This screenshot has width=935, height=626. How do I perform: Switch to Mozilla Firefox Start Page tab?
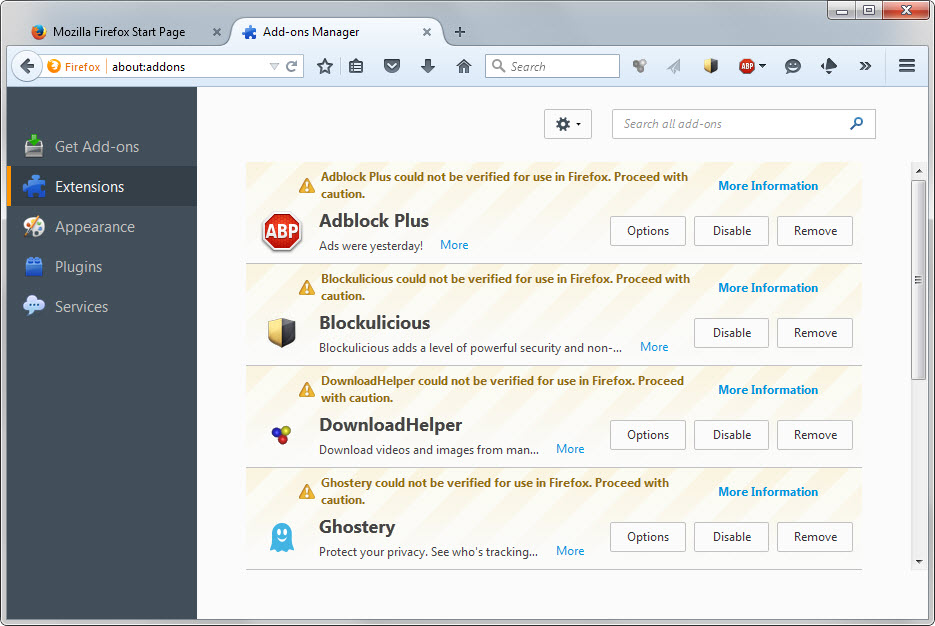(119, 32)
